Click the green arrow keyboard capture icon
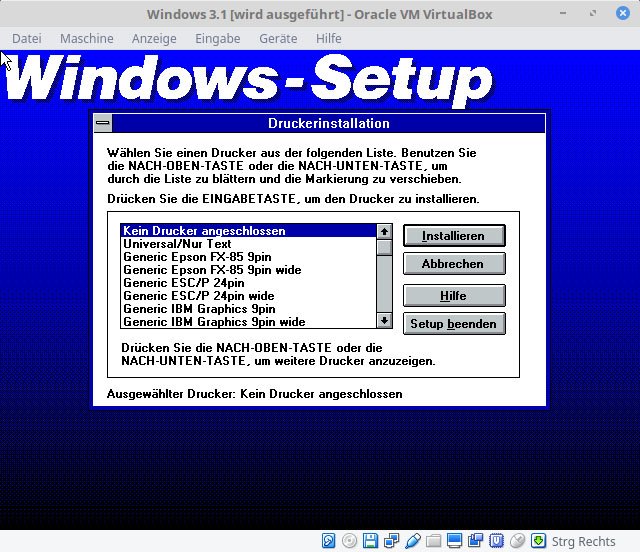 click(538, 541)
